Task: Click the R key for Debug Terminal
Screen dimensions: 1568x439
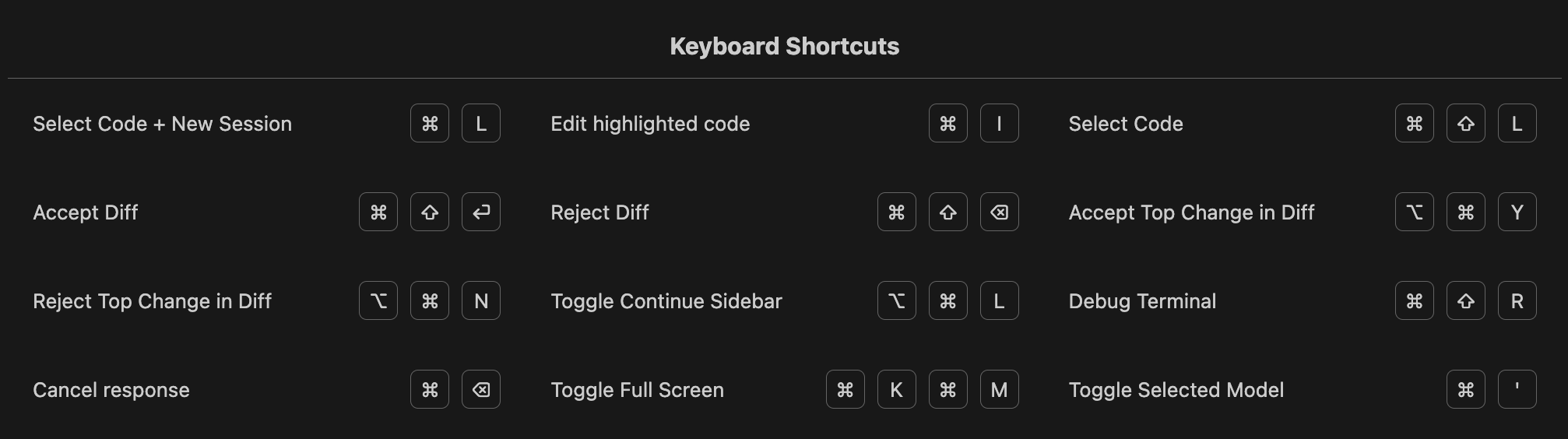Action: (1517, 300)
